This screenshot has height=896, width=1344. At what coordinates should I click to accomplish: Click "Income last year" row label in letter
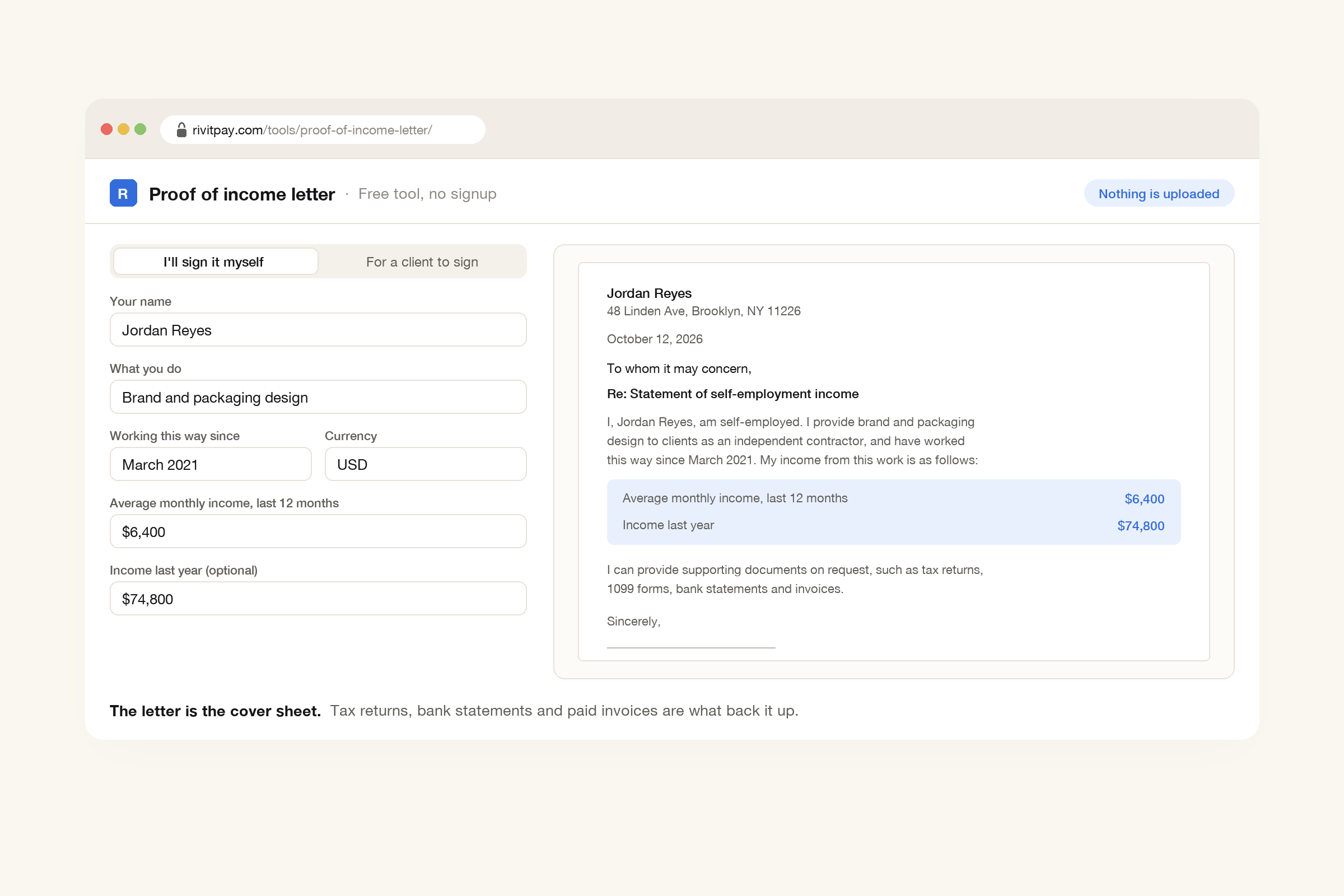[x=668, y=525]
